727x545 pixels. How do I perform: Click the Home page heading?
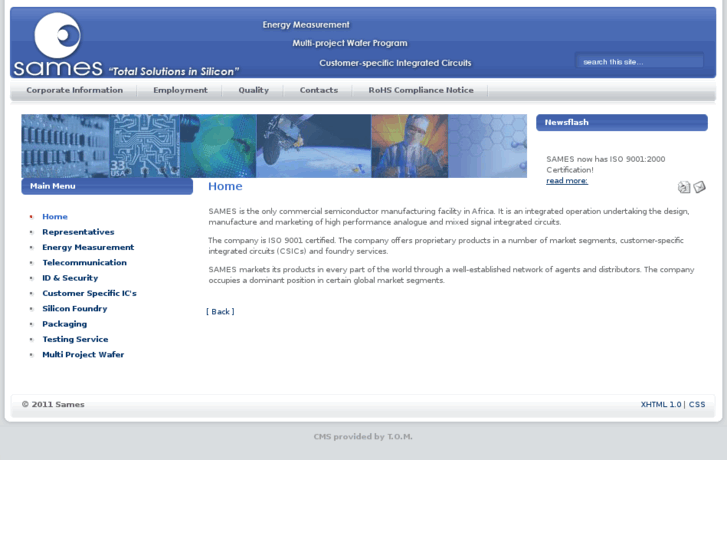(x=225, y=186)
